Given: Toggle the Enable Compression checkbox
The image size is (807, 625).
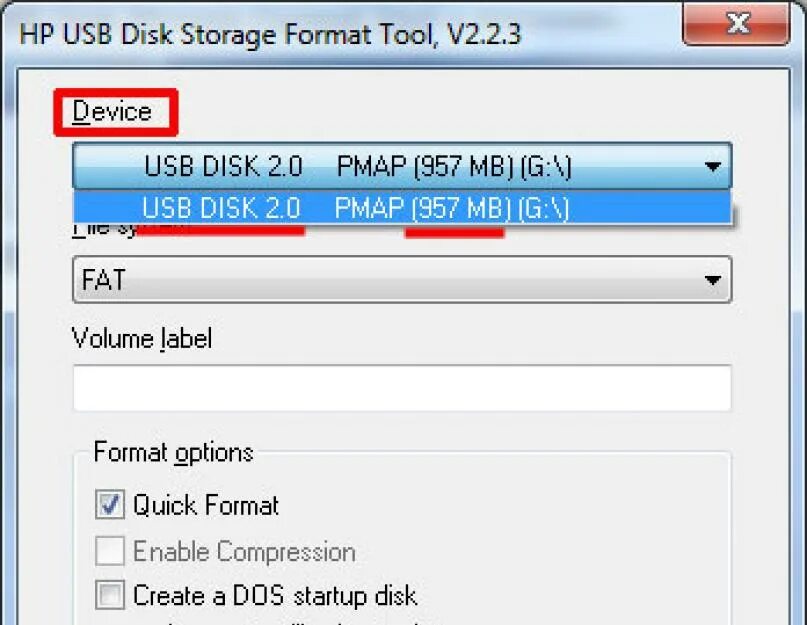Looking at the screenshot, I should tap(110, 551).
